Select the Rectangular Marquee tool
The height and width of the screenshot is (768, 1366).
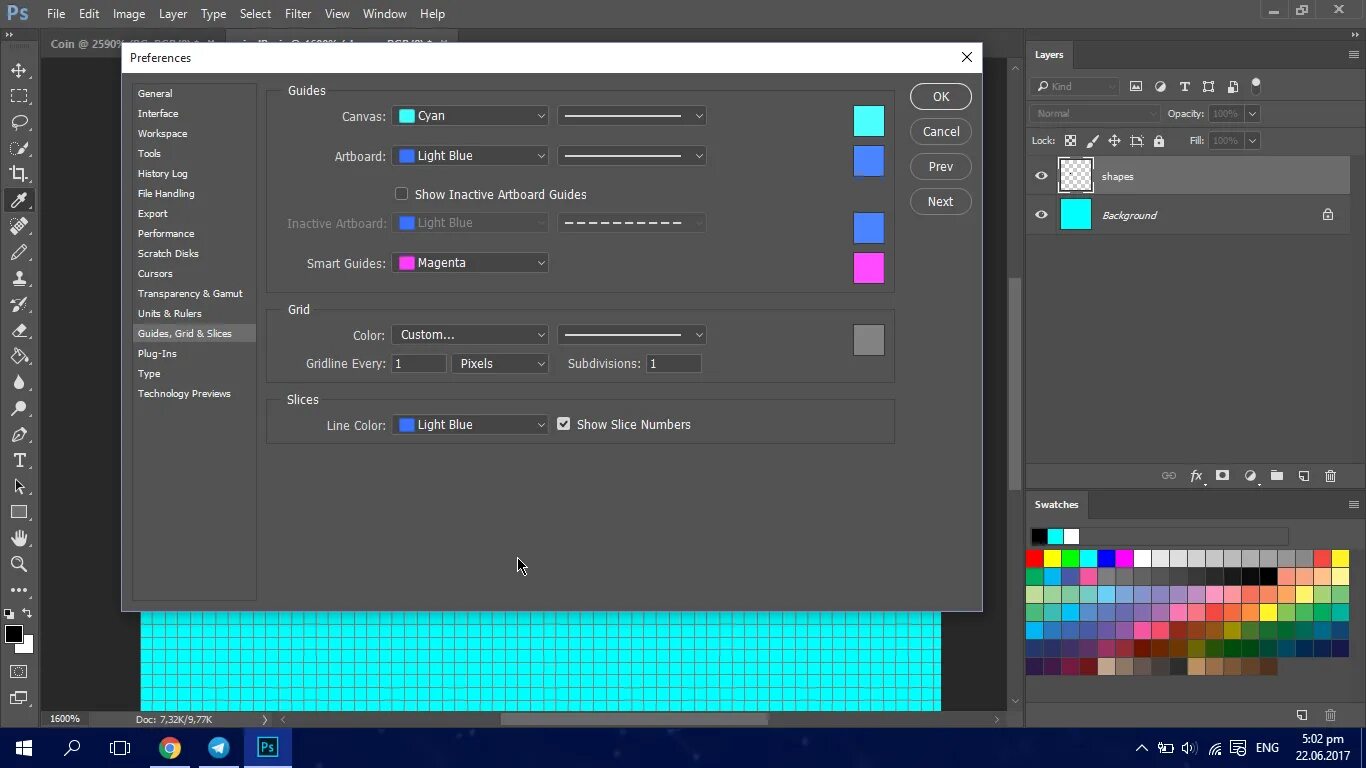click(18, 96)
